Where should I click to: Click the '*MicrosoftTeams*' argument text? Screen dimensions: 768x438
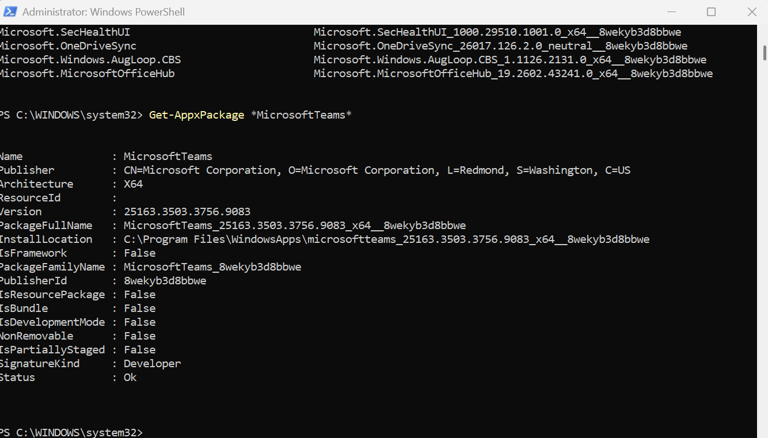[301, 115]
